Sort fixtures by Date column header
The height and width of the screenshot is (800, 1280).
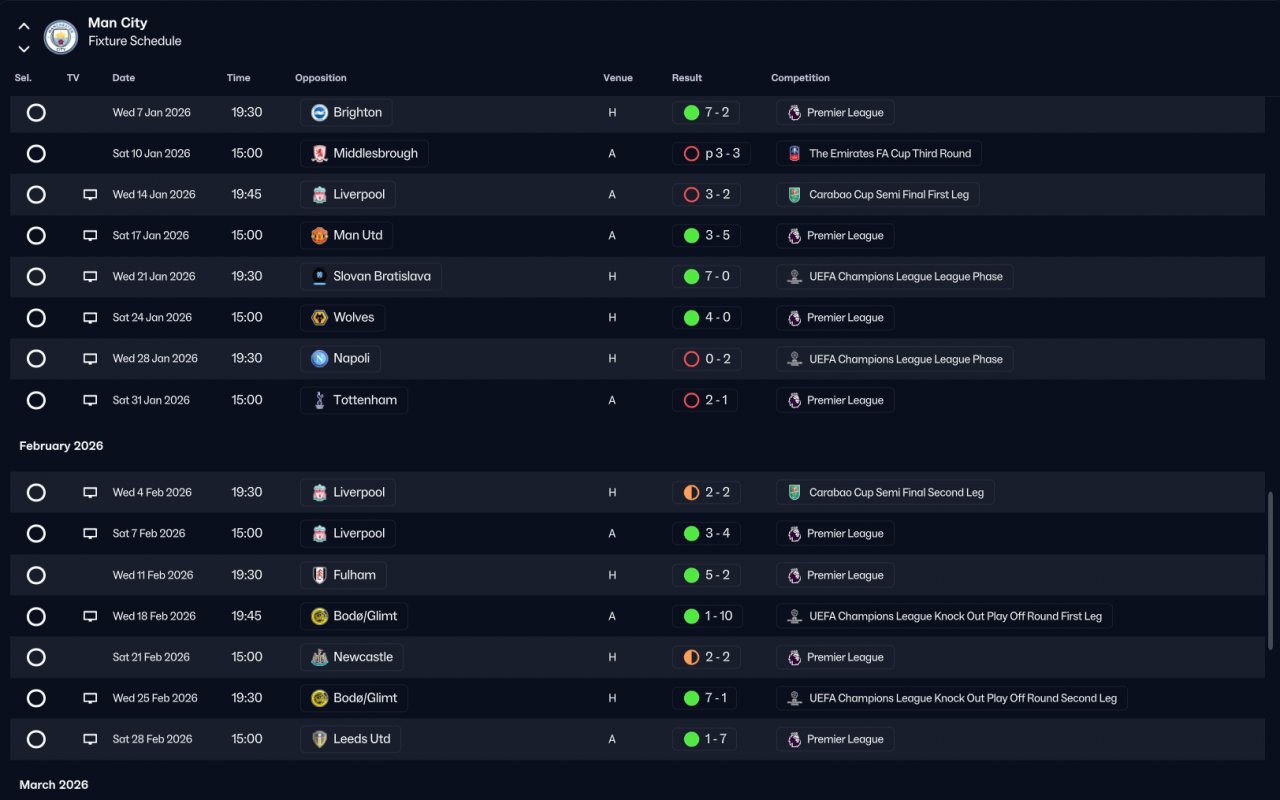click(x=124, y=78)
